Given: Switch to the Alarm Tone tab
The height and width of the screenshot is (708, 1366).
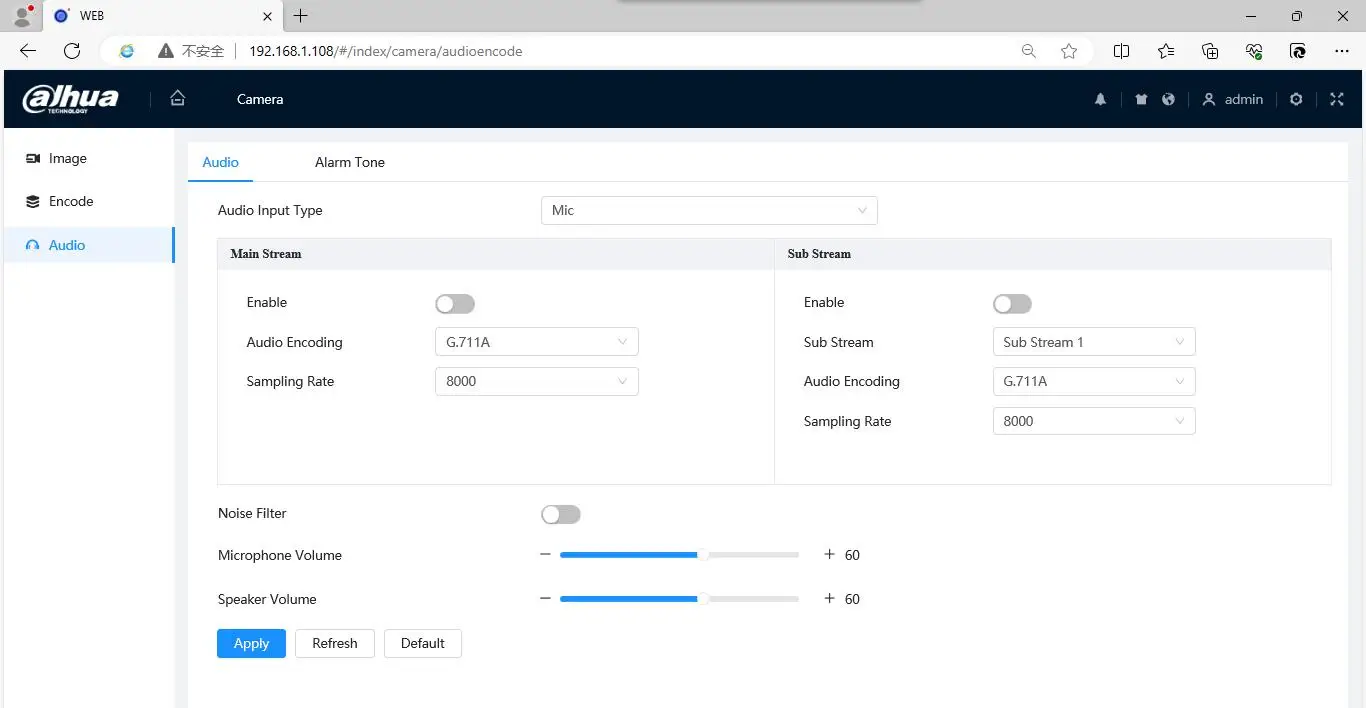Looking at the screenshot, I should tap(349, 162).
